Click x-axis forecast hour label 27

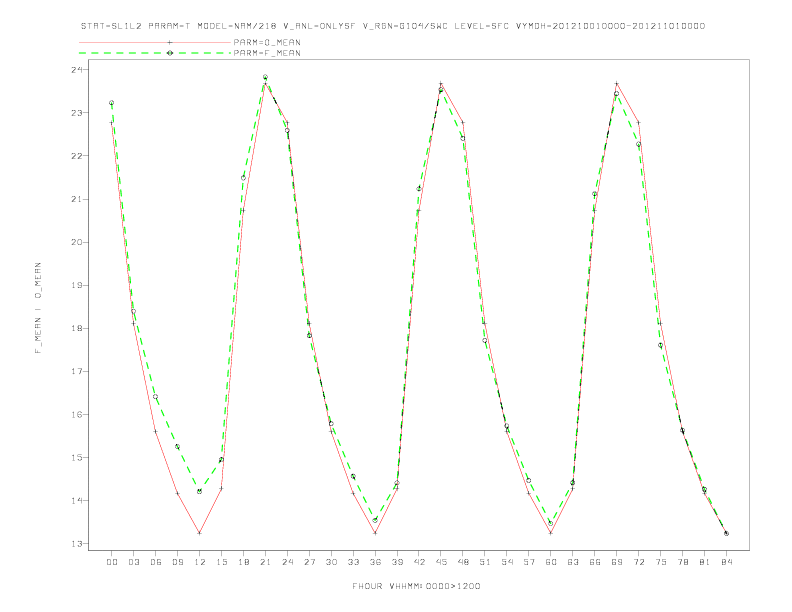coord(309,562)
